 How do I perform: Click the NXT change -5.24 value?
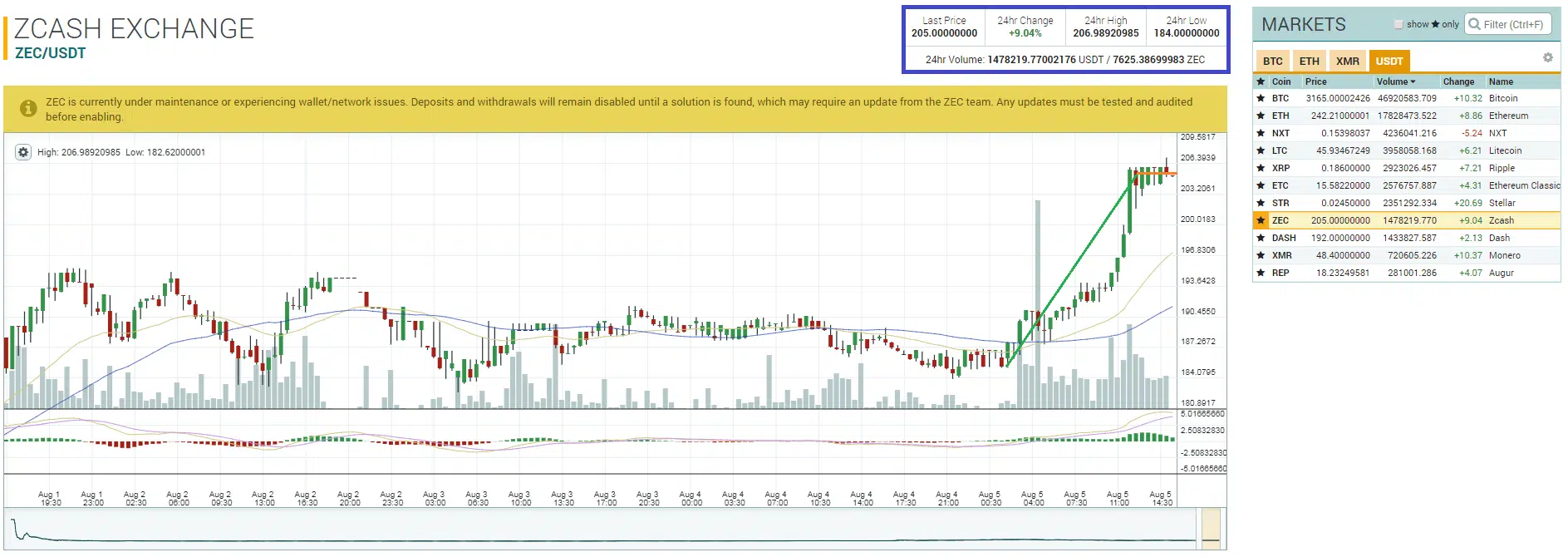(1472, 133)
